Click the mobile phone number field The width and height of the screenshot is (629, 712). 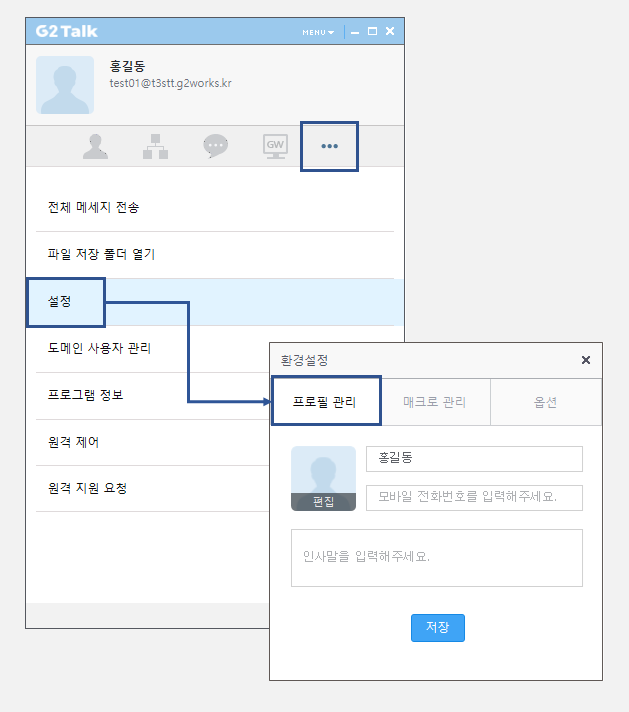click(x=474, y=498)
